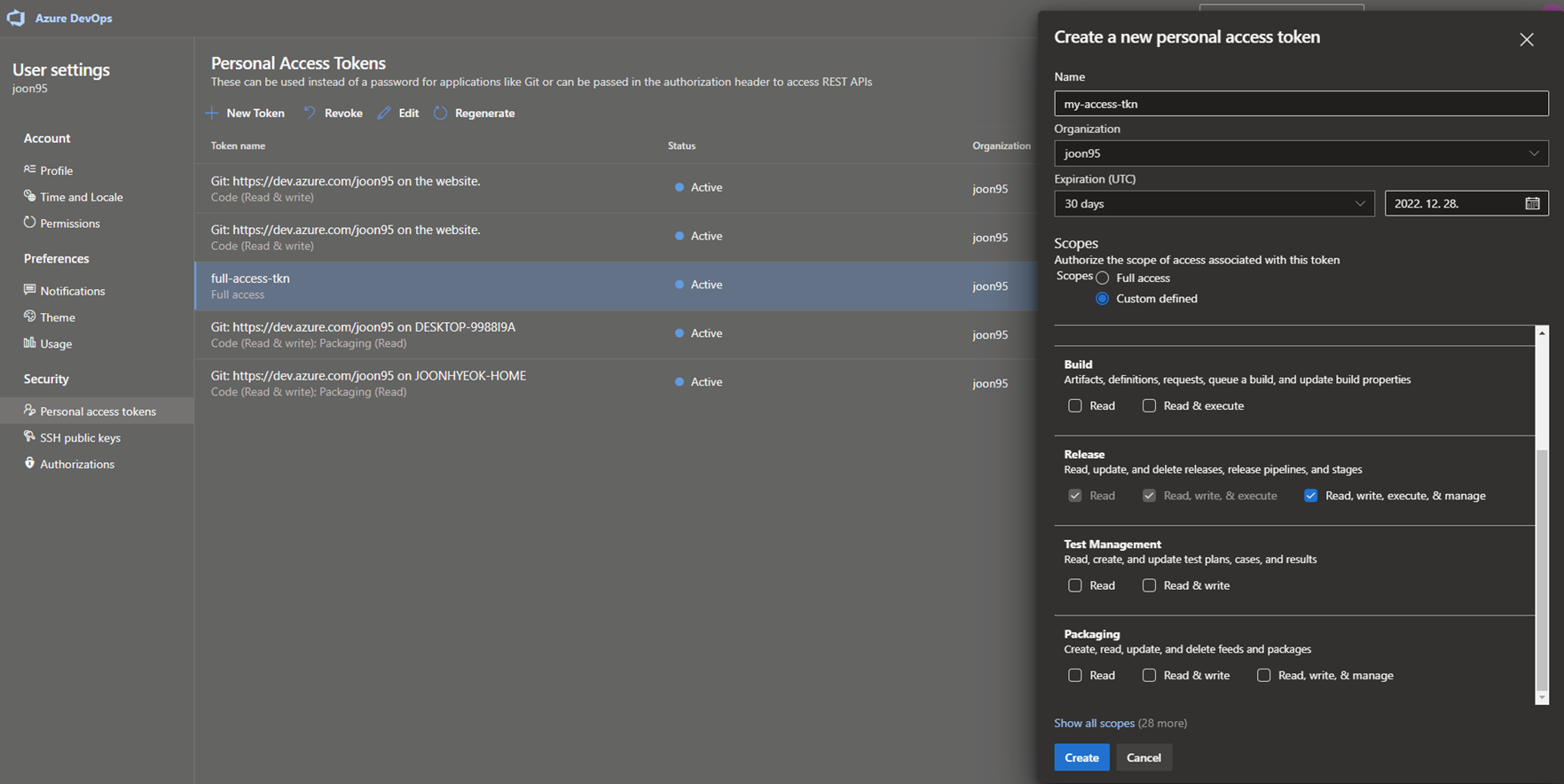The width and height of the screenshot is (1564, 784).
Task: Check Build Read & execute checkbox
Action: coord(1149,405)
